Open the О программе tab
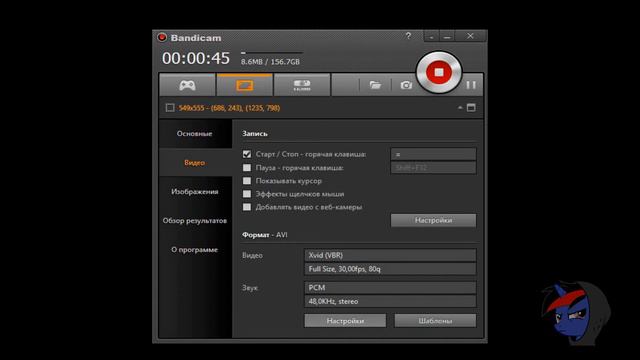The image size is (640, 360). coord(194,249)
